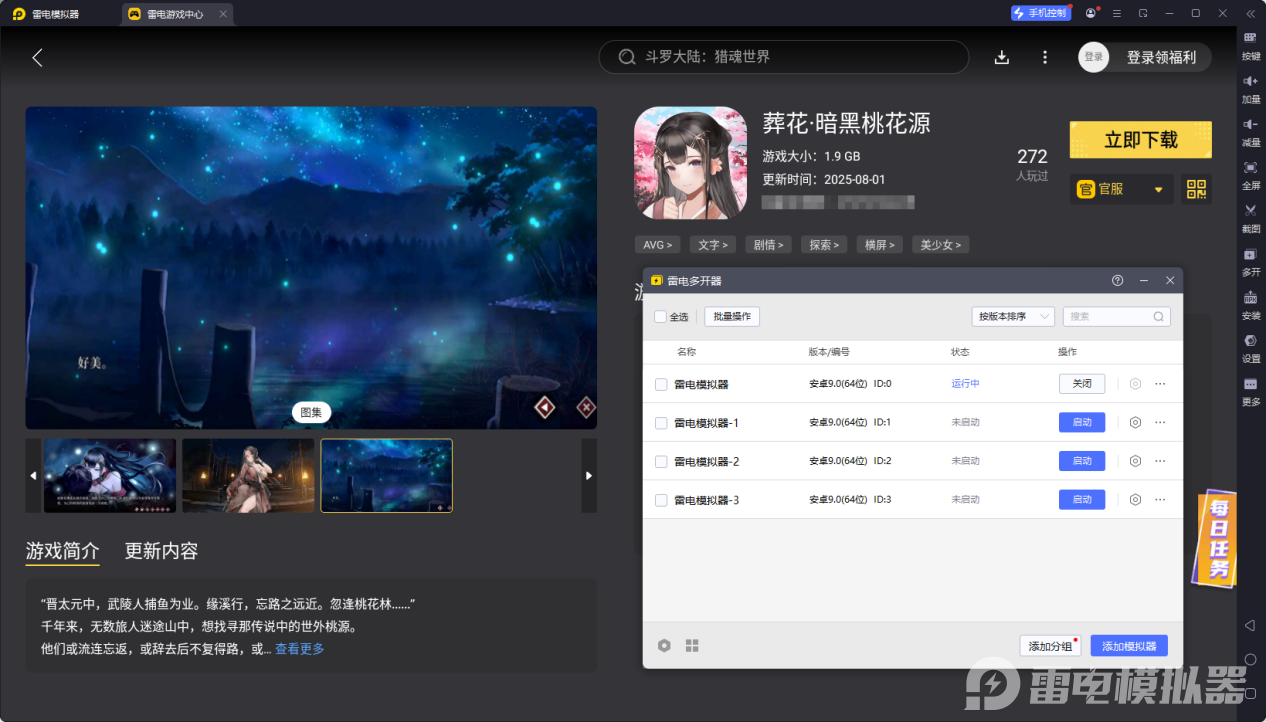Click the AVG genre tag
The height and width of the screenshot is (722, 1266).
tap(657, 245)
